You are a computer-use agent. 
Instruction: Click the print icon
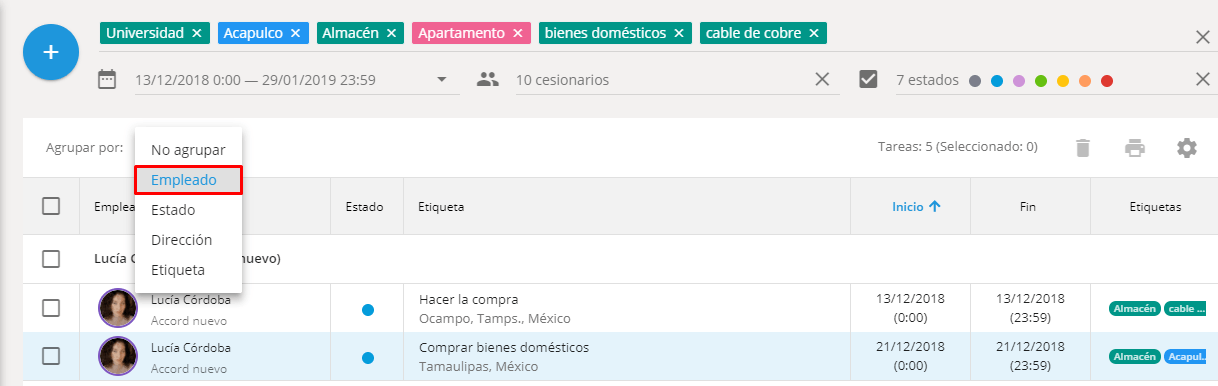tap(1135, 148)
